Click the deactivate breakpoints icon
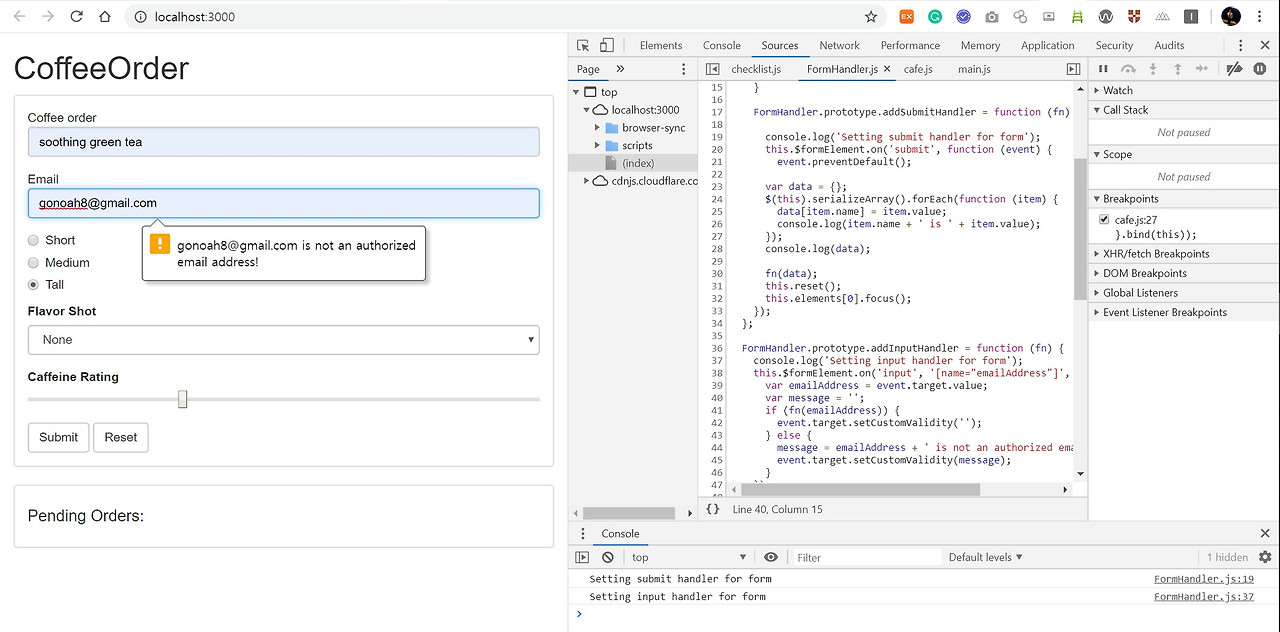The width and height of the screenshot is (1280, 632). [1234, 69]
